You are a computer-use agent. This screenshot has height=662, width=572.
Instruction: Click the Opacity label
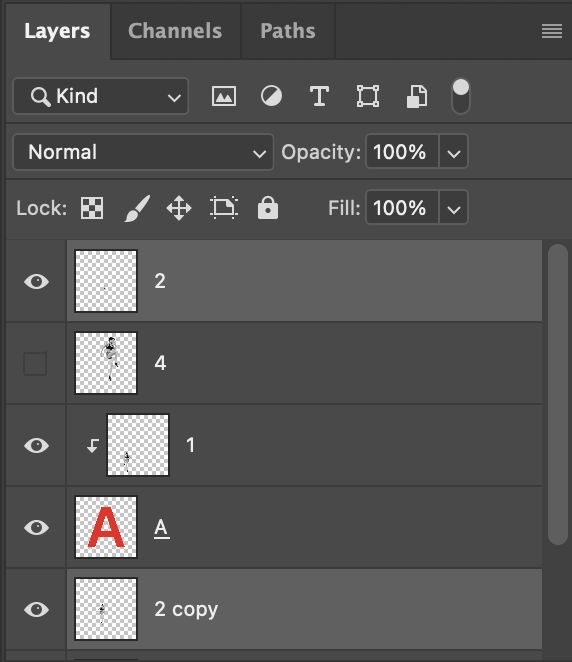tap(321, 152)
